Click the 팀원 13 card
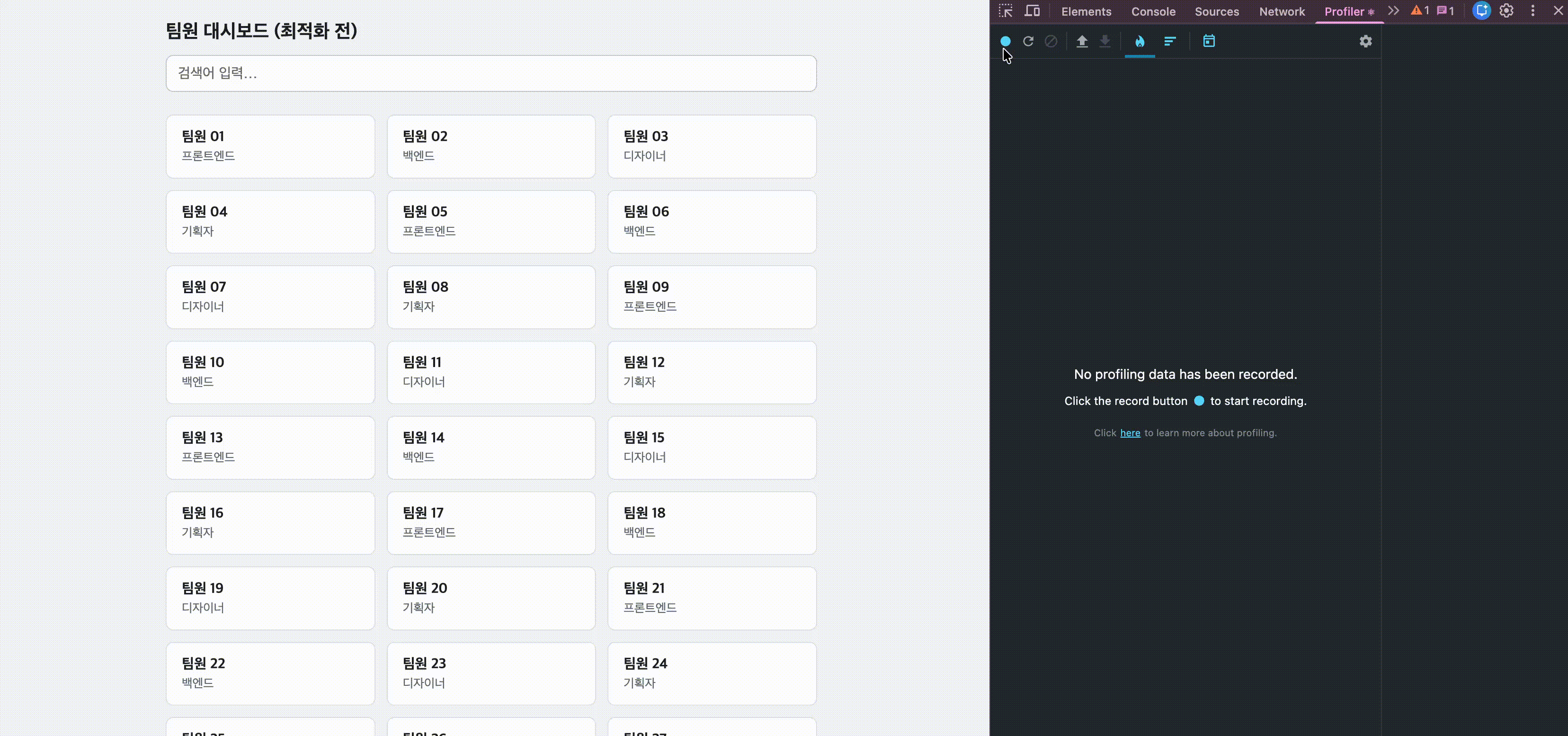This screenshot has height=736, width=1568. coord(270,448)
